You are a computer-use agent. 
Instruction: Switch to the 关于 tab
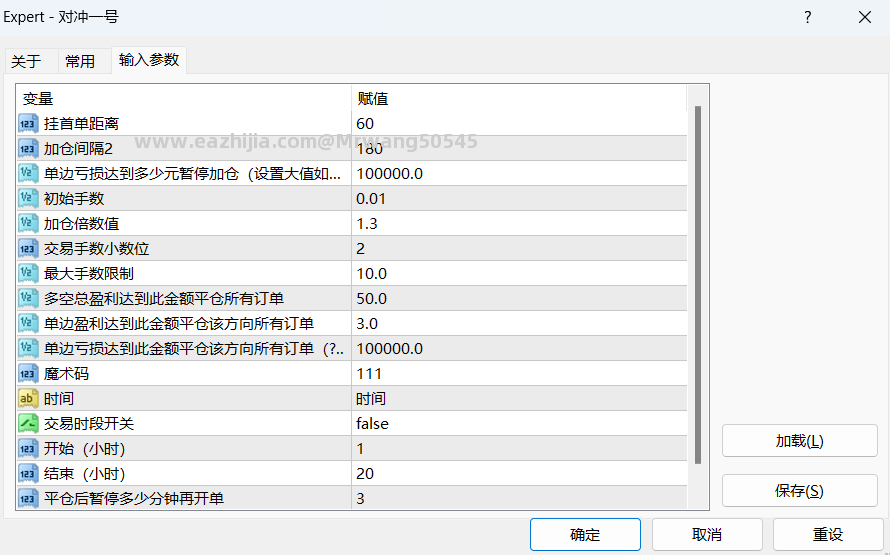tap(26, 61)
